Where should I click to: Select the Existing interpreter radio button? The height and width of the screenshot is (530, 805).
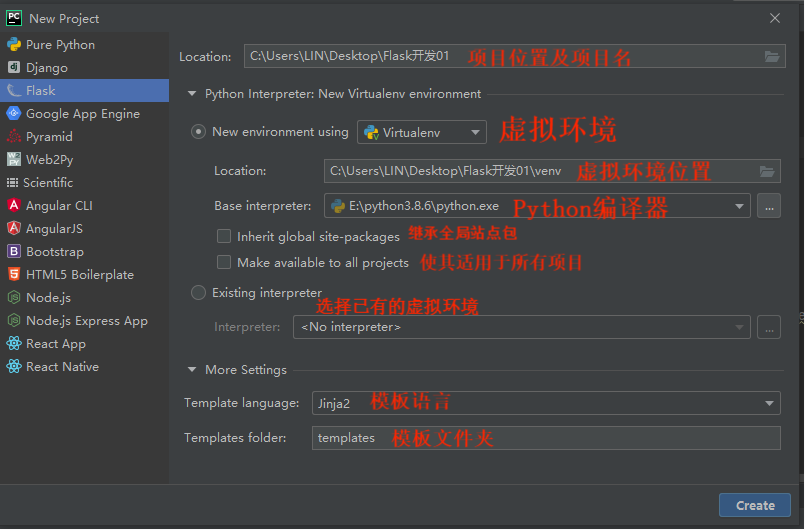tap(198, 293)
